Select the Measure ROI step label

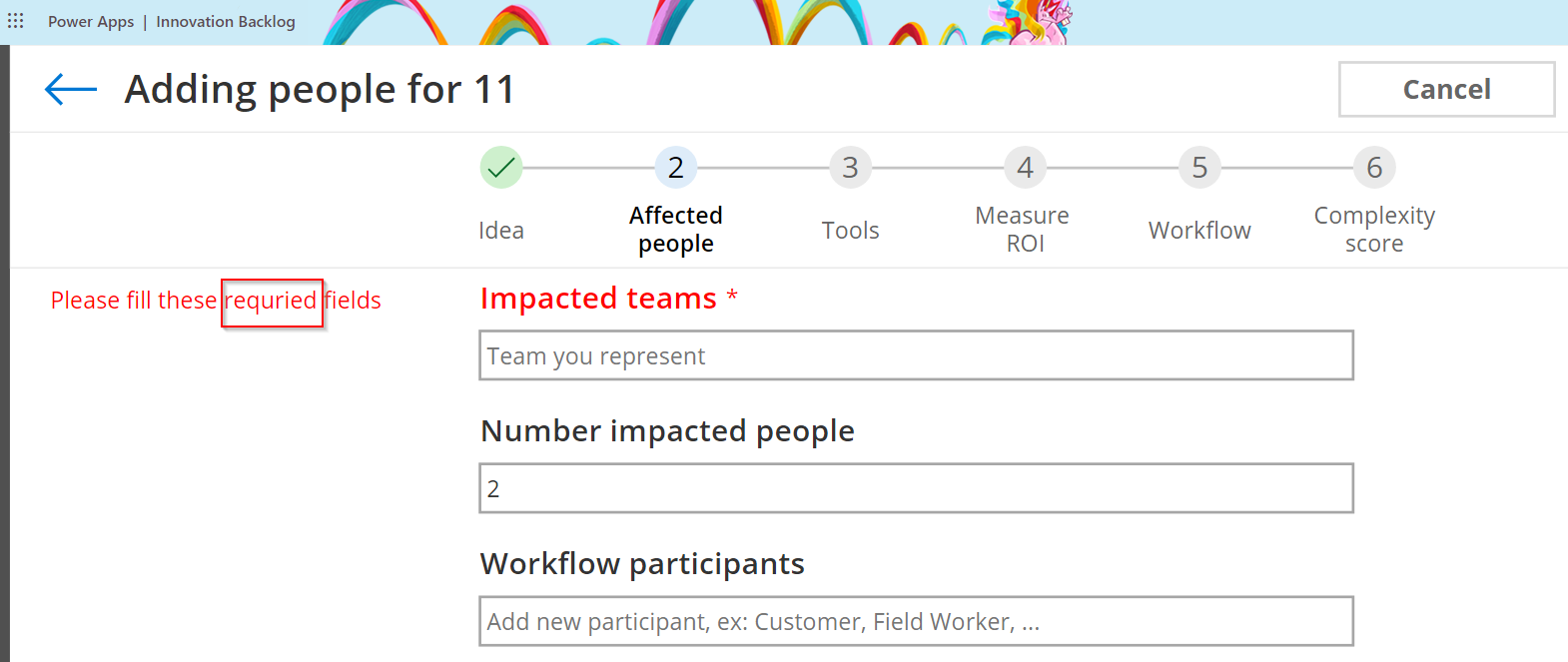tap(1023, 229)
